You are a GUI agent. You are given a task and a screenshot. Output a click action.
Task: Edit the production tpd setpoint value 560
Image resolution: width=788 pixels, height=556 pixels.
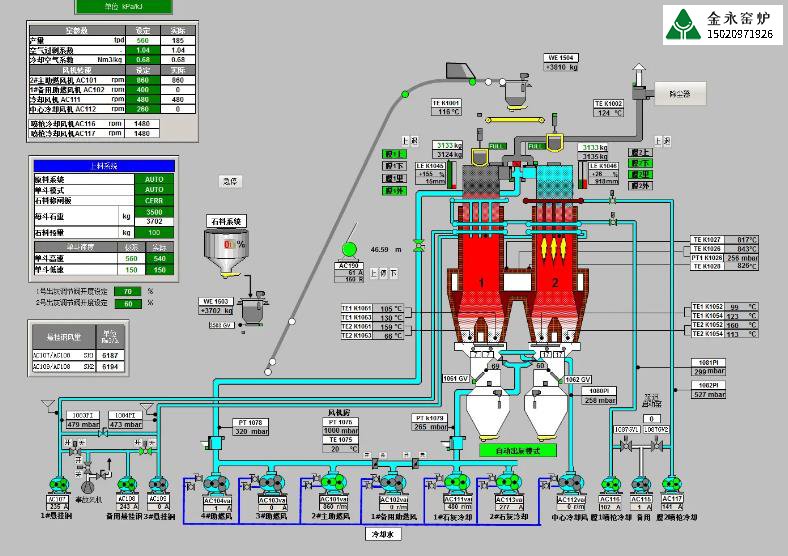142,40
